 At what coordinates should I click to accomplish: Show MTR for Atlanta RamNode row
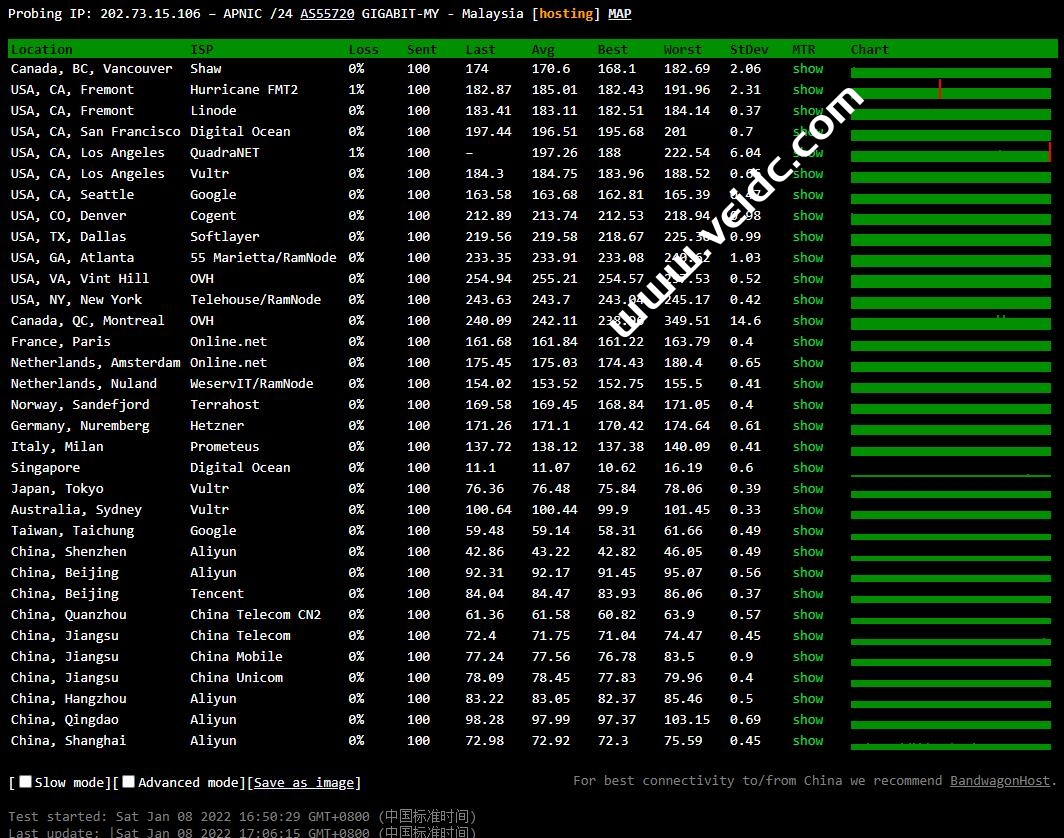808,258
